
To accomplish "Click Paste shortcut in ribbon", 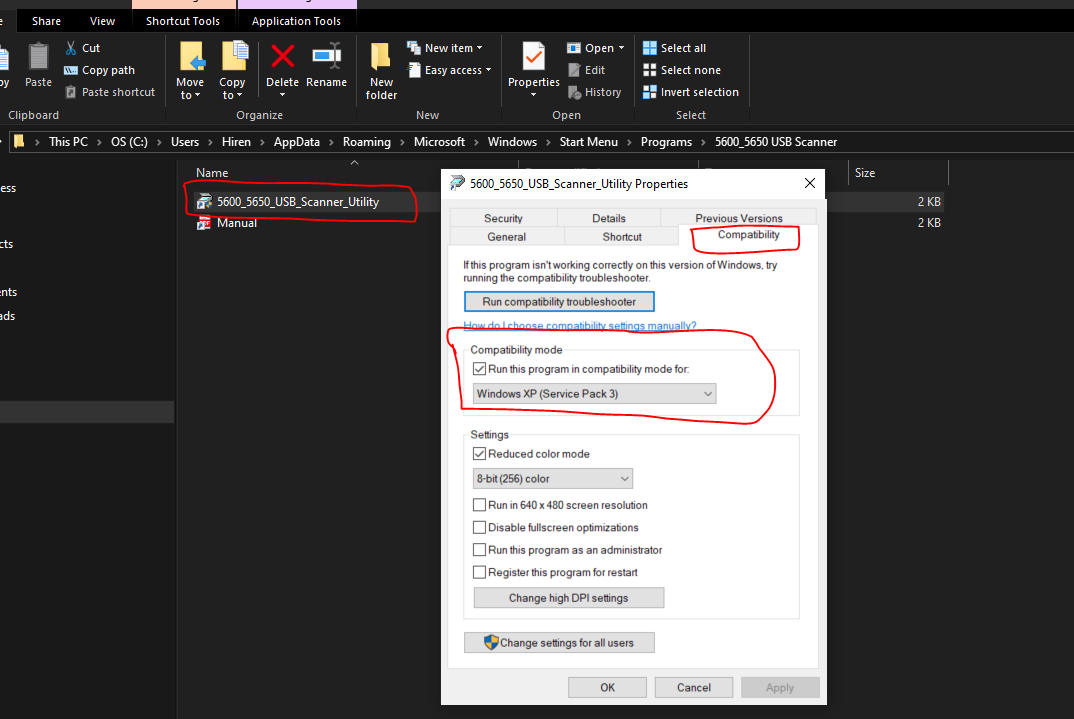I will tap(110, 92).
